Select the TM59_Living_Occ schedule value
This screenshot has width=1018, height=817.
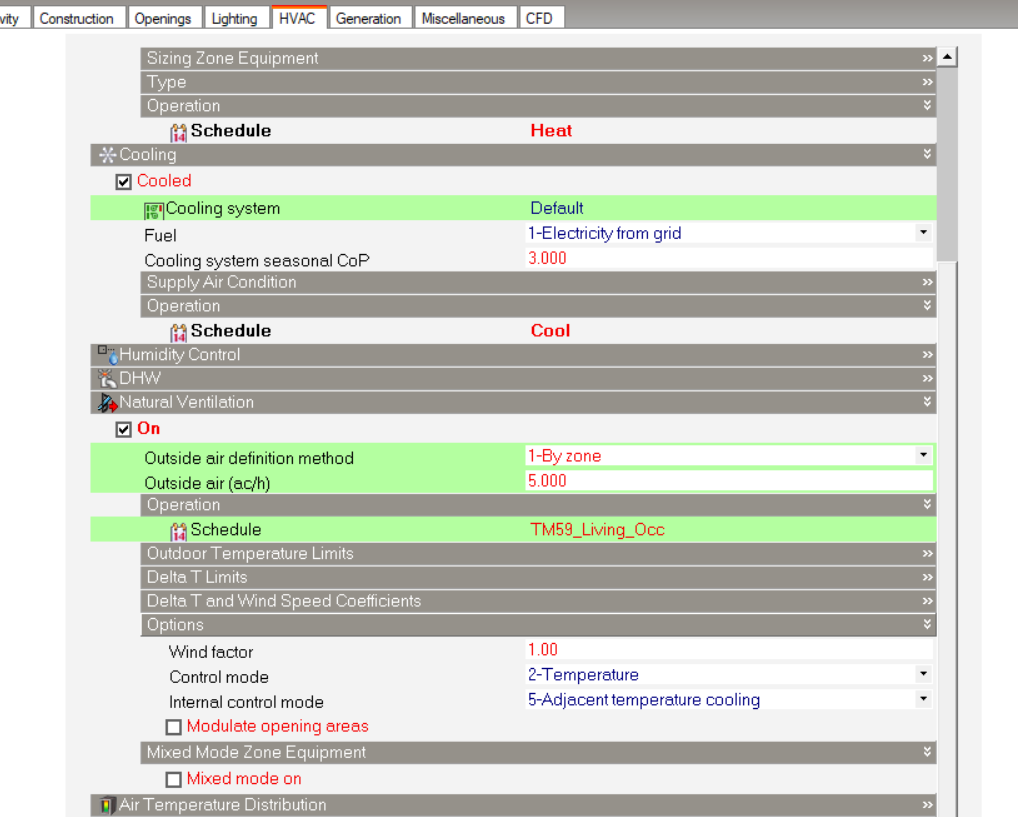[x=597, y=530]
